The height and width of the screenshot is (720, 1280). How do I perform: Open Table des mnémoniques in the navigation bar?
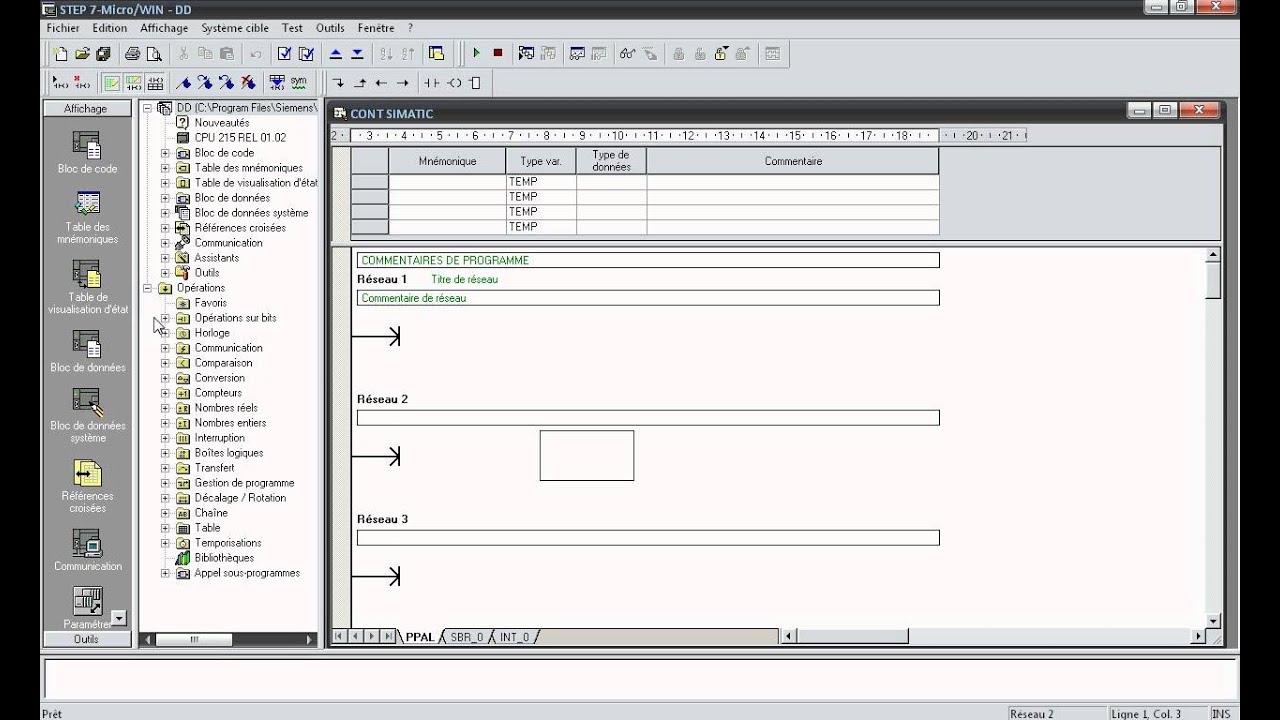87,216
